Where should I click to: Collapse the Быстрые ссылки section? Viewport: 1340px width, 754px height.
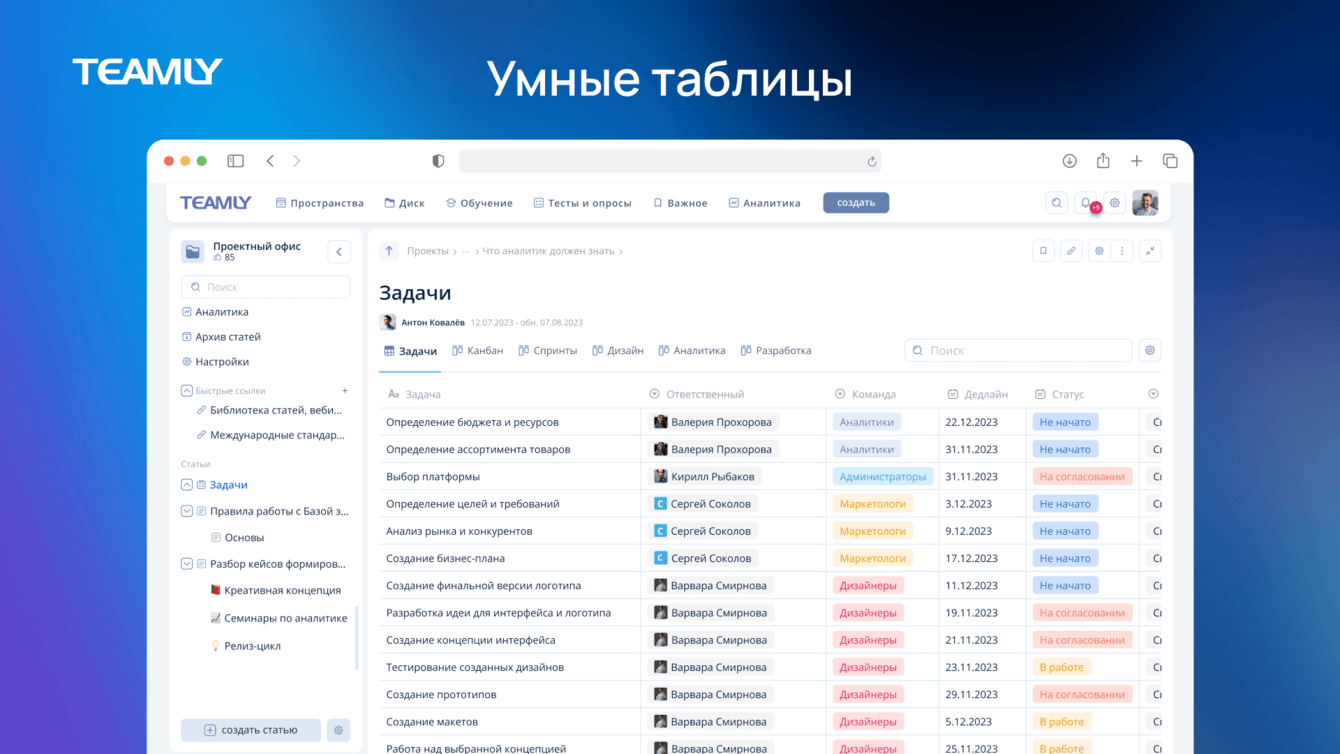(x=187, y=391)
